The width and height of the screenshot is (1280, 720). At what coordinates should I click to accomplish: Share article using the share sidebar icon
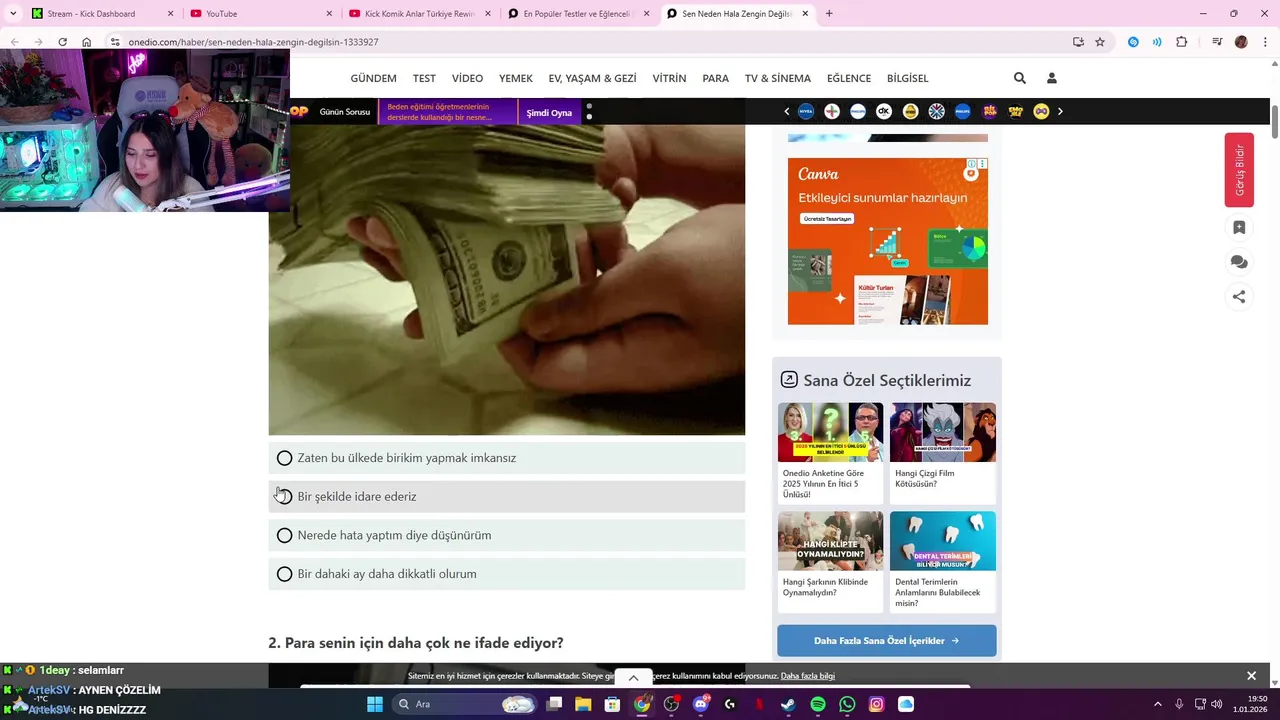[1239, 296]
